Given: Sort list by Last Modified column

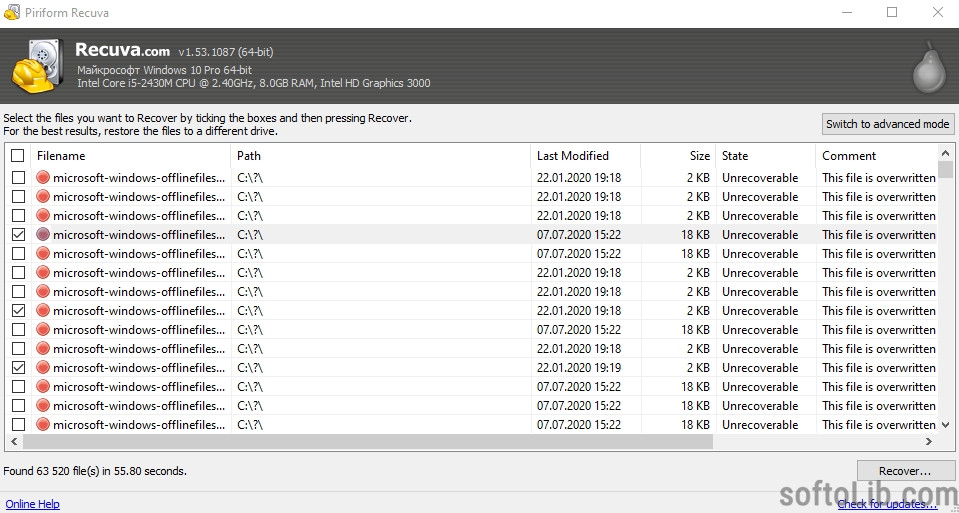Looking at the screenshot, I should [586, 156].
